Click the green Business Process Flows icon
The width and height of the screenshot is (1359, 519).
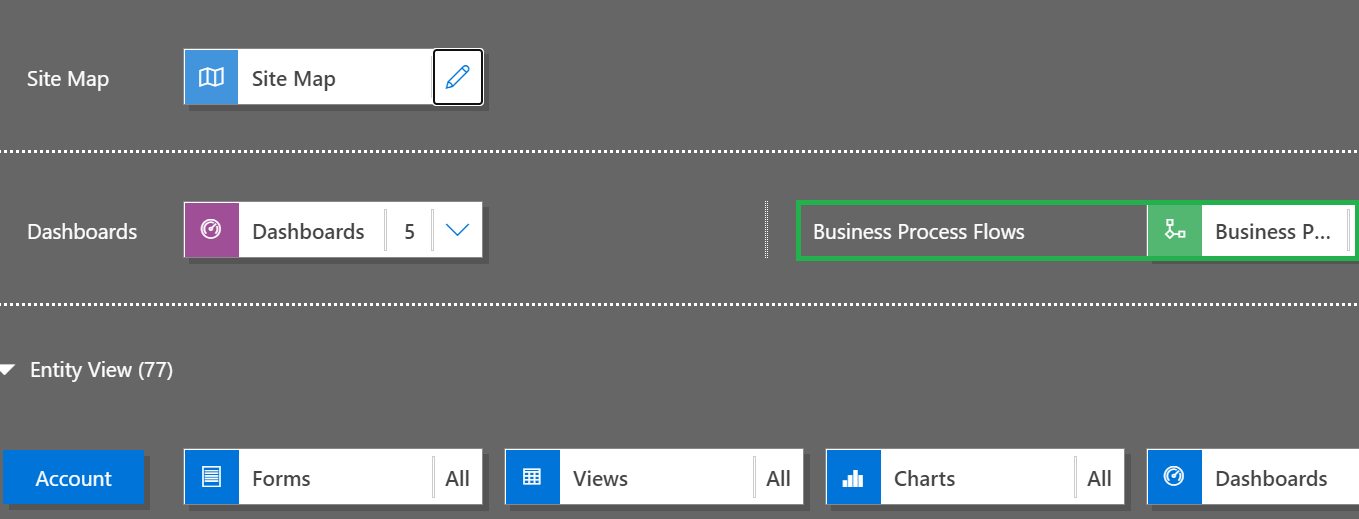[1175, 231]
